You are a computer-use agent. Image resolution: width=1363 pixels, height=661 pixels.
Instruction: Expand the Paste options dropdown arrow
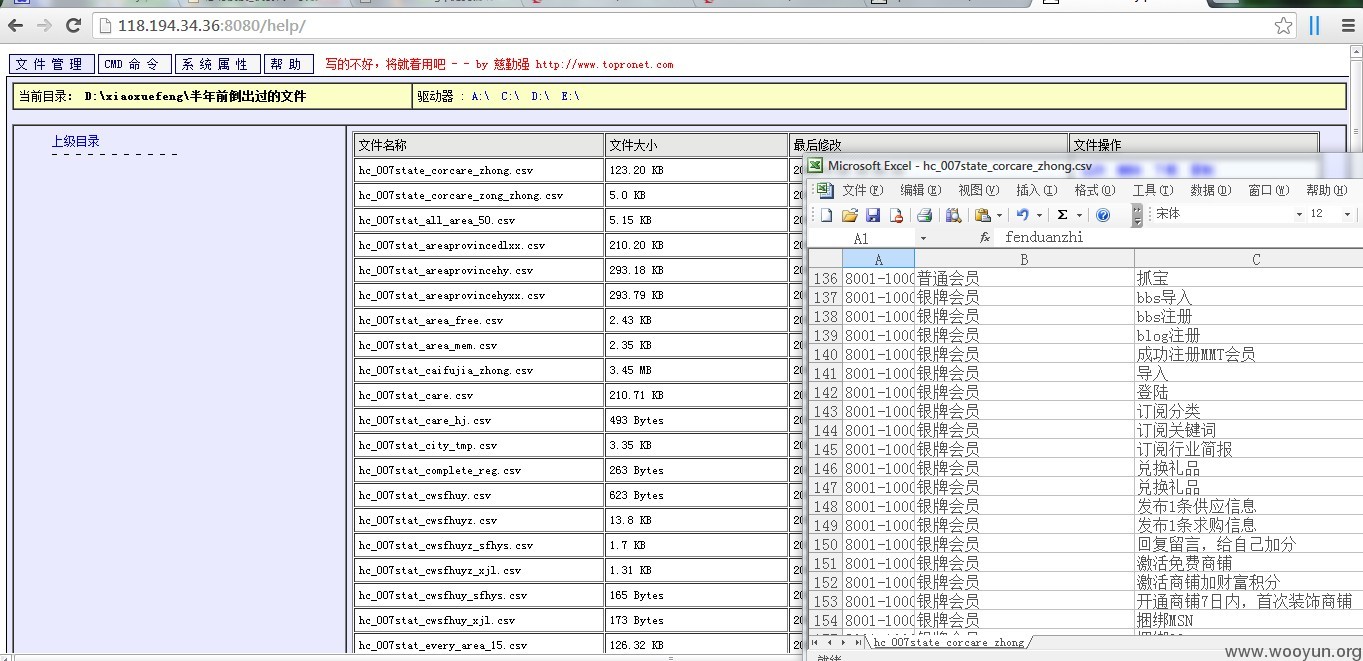click(999, 215)
